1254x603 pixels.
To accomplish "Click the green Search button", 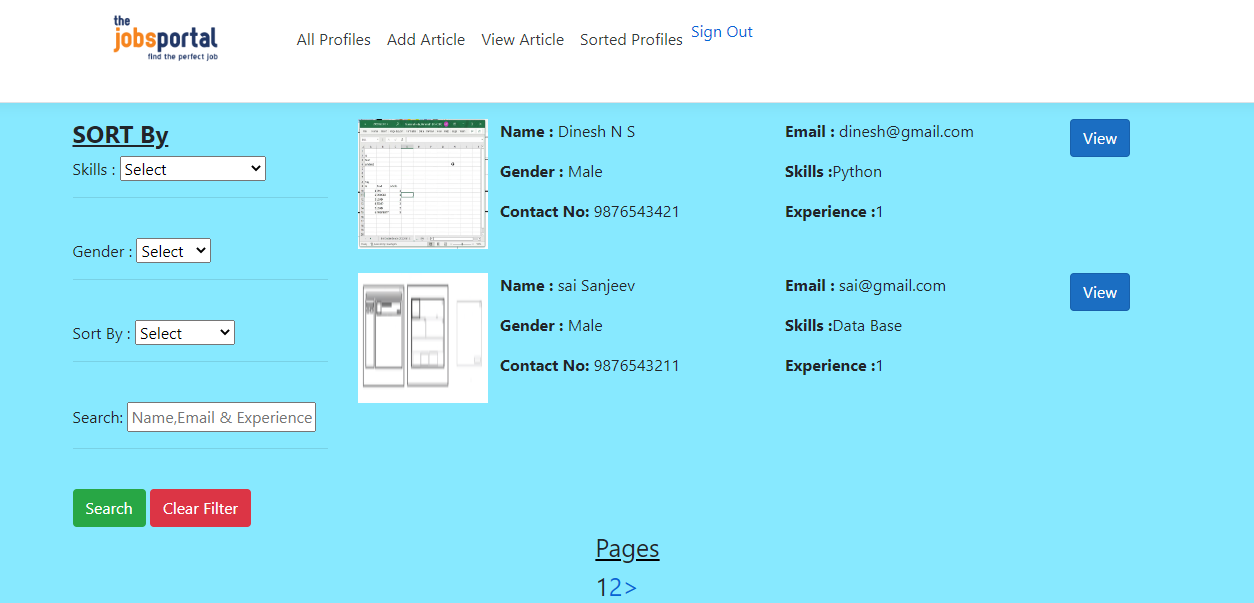I will [108, 507].
